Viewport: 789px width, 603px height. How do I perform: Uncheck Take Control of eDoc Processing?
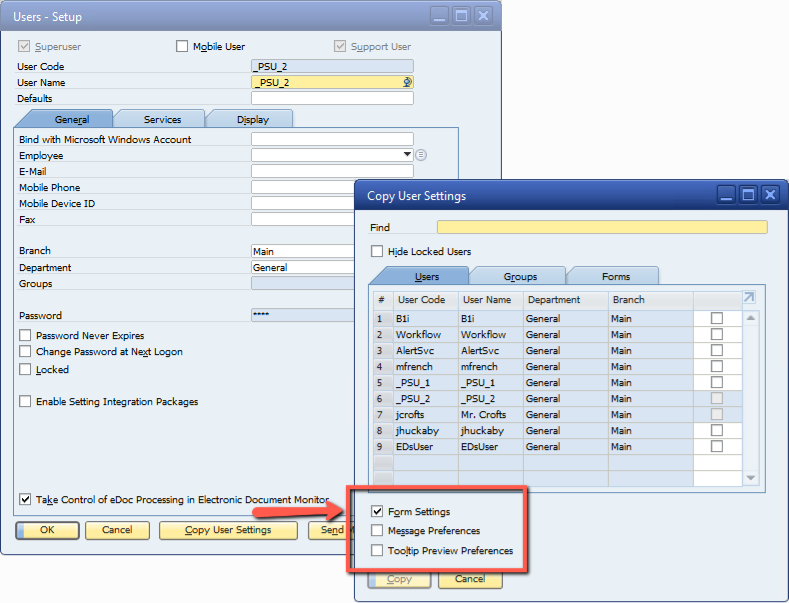pyautogui.click(x=25, y=499)
